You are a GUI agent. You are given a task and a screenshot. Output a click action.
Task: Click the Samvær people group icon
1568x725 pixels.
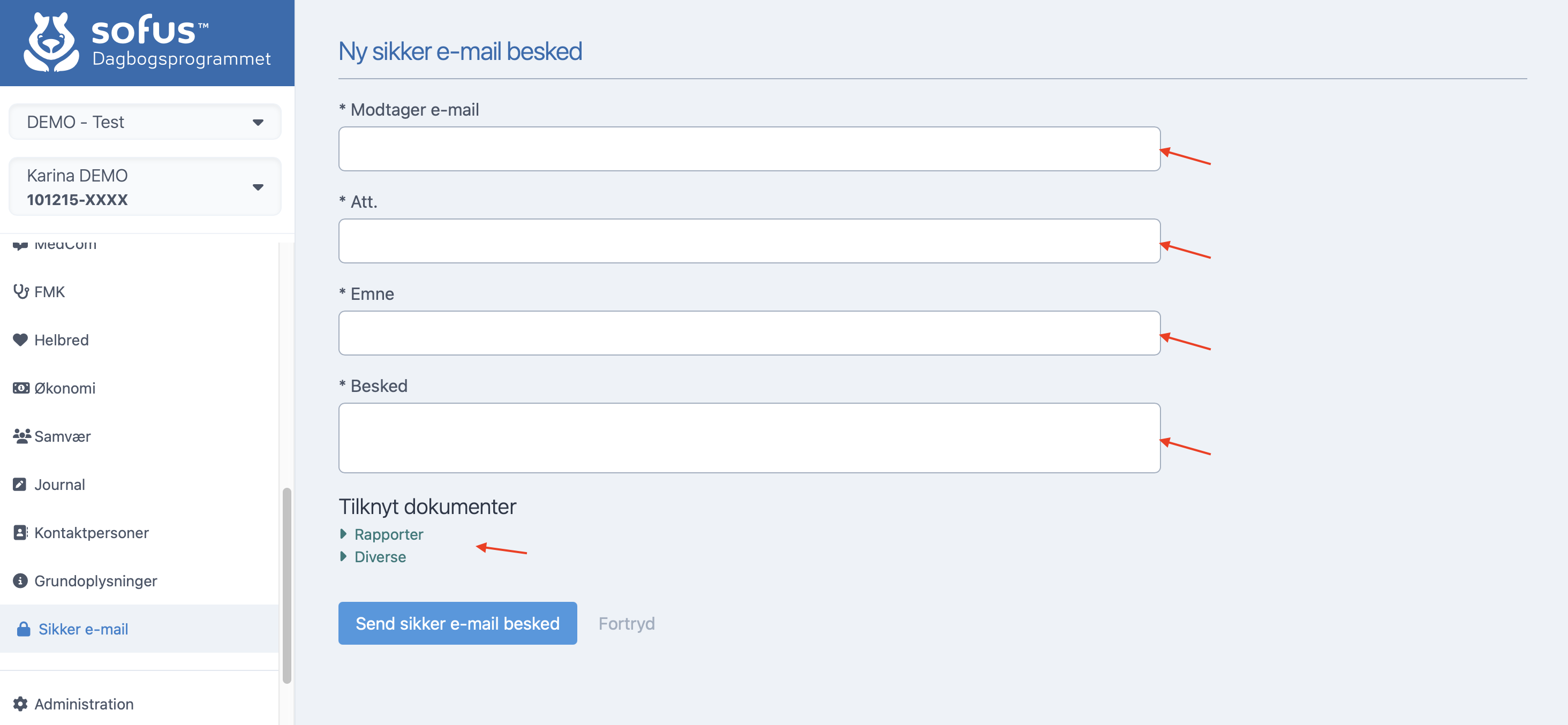21,436
